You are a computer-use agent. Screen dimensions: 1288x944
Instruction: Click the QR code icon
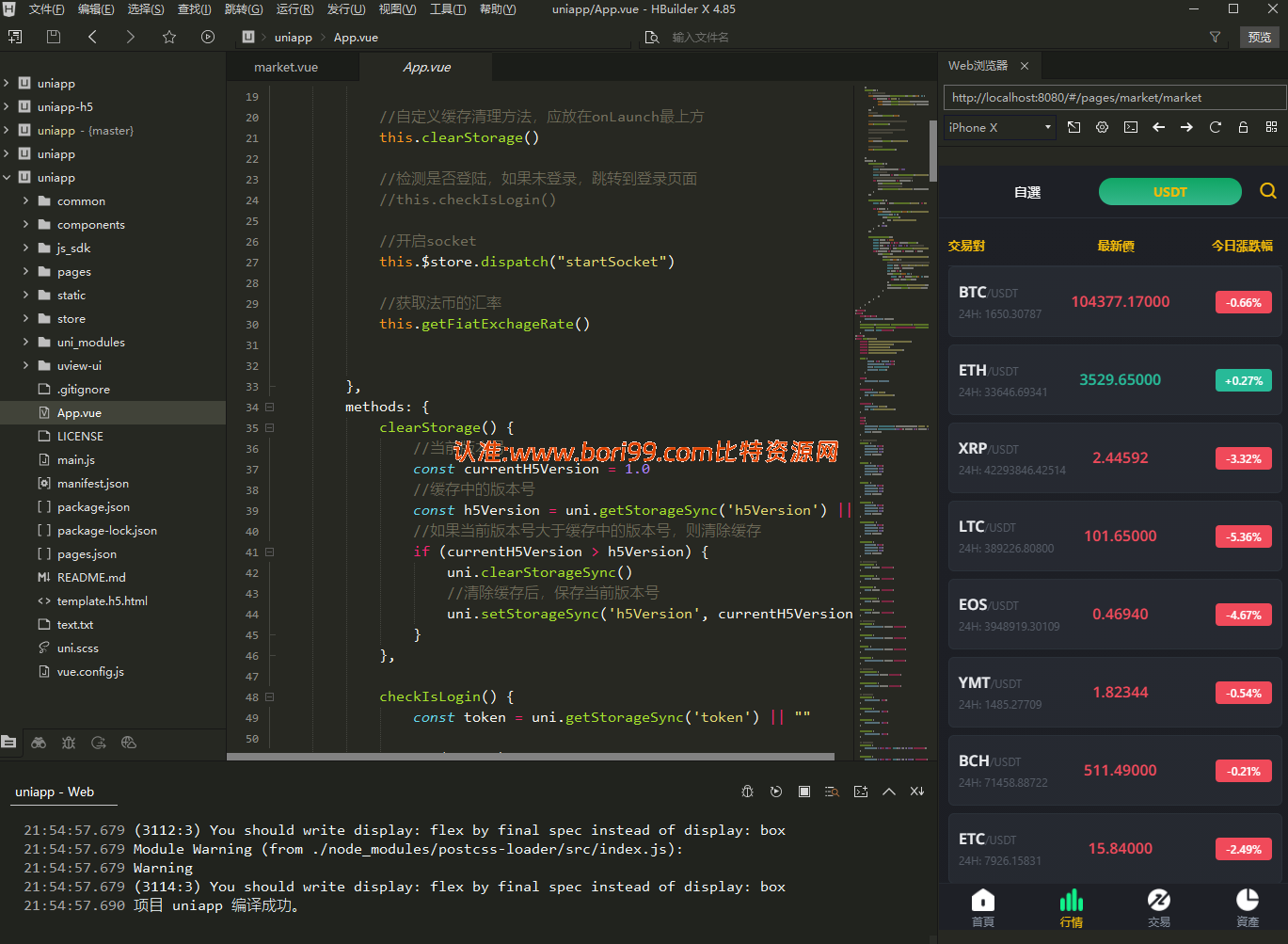(1272, 127)
